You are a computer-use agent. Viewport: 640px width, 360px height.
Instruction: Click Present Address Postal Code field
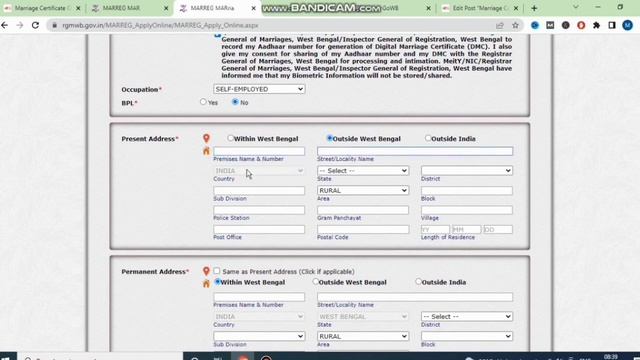click(x=363, y=229)
